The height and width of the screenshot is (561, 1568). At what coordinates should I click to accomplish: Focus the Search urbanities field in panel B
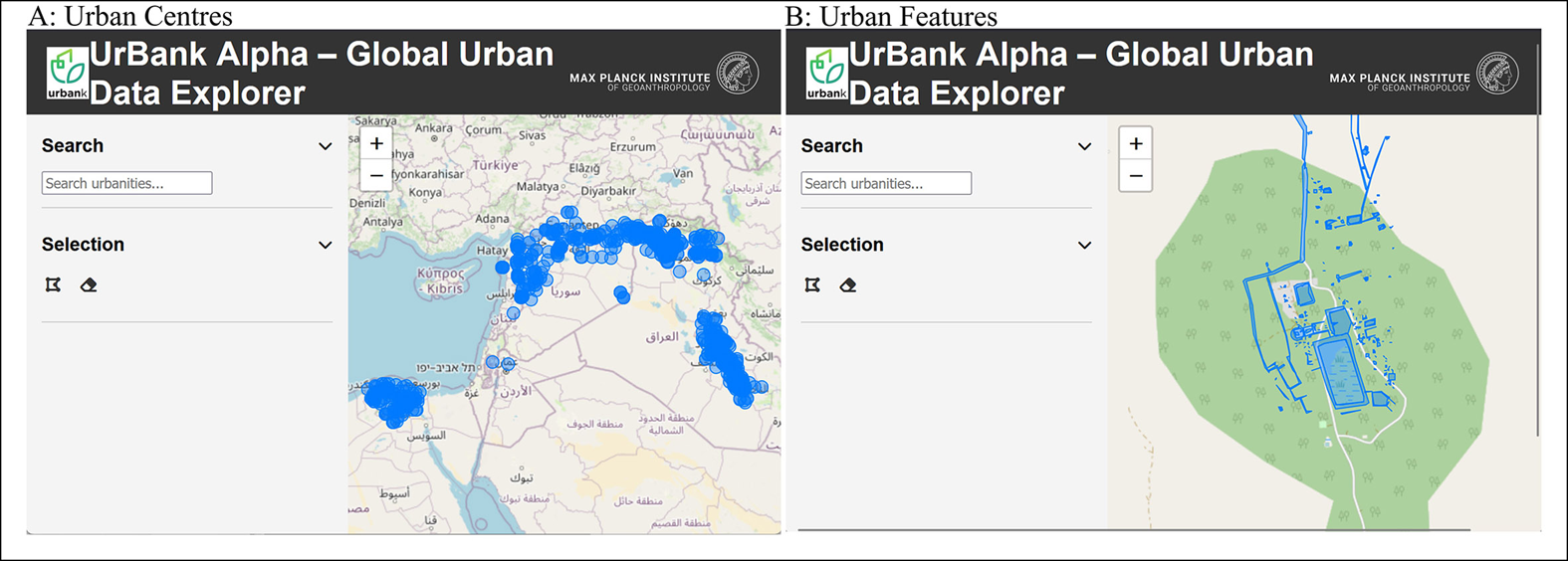pos(886,183)
